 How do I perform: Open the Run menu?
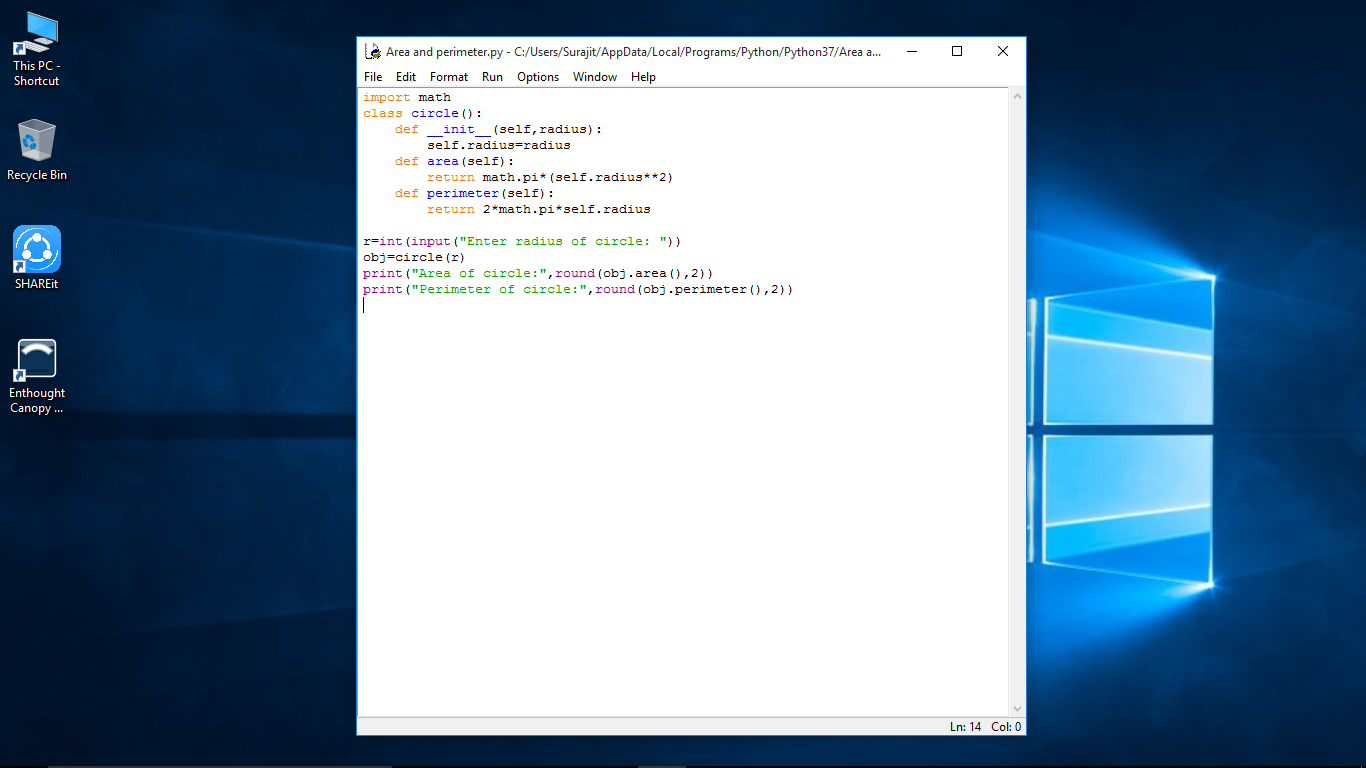pyautogui.click(x=492, y=77)
